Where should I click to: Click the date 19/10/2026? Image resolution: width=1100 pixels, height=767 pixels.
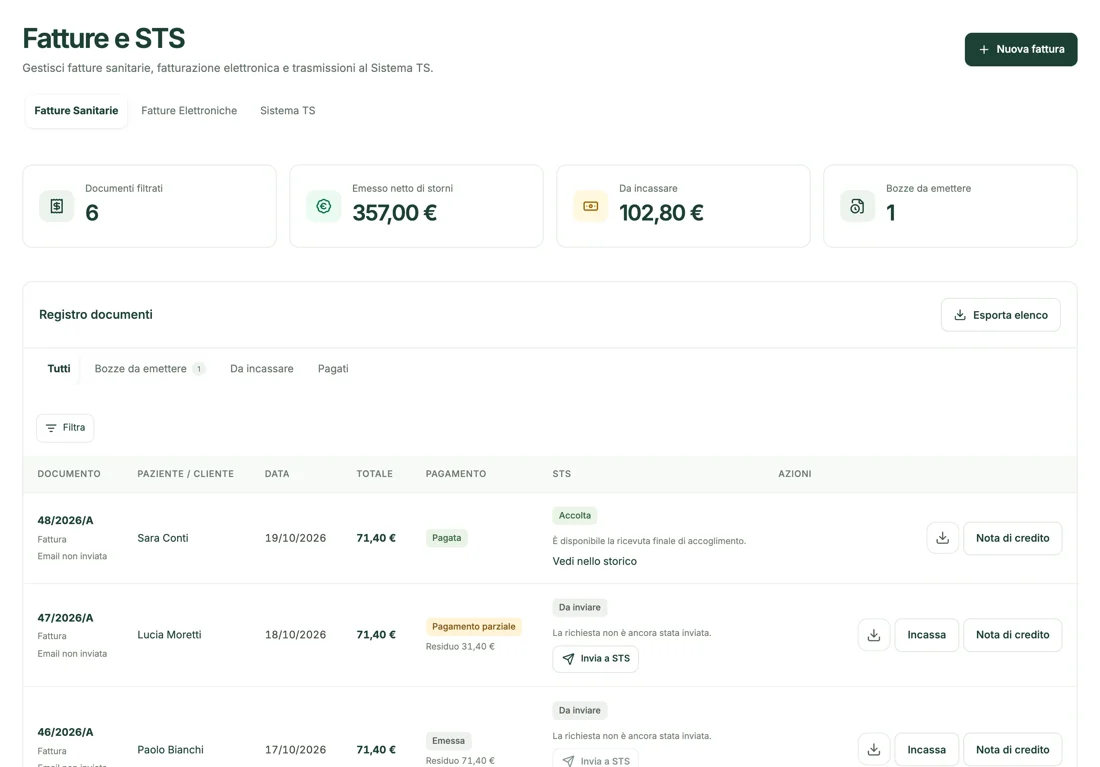(x=295, y=538)
